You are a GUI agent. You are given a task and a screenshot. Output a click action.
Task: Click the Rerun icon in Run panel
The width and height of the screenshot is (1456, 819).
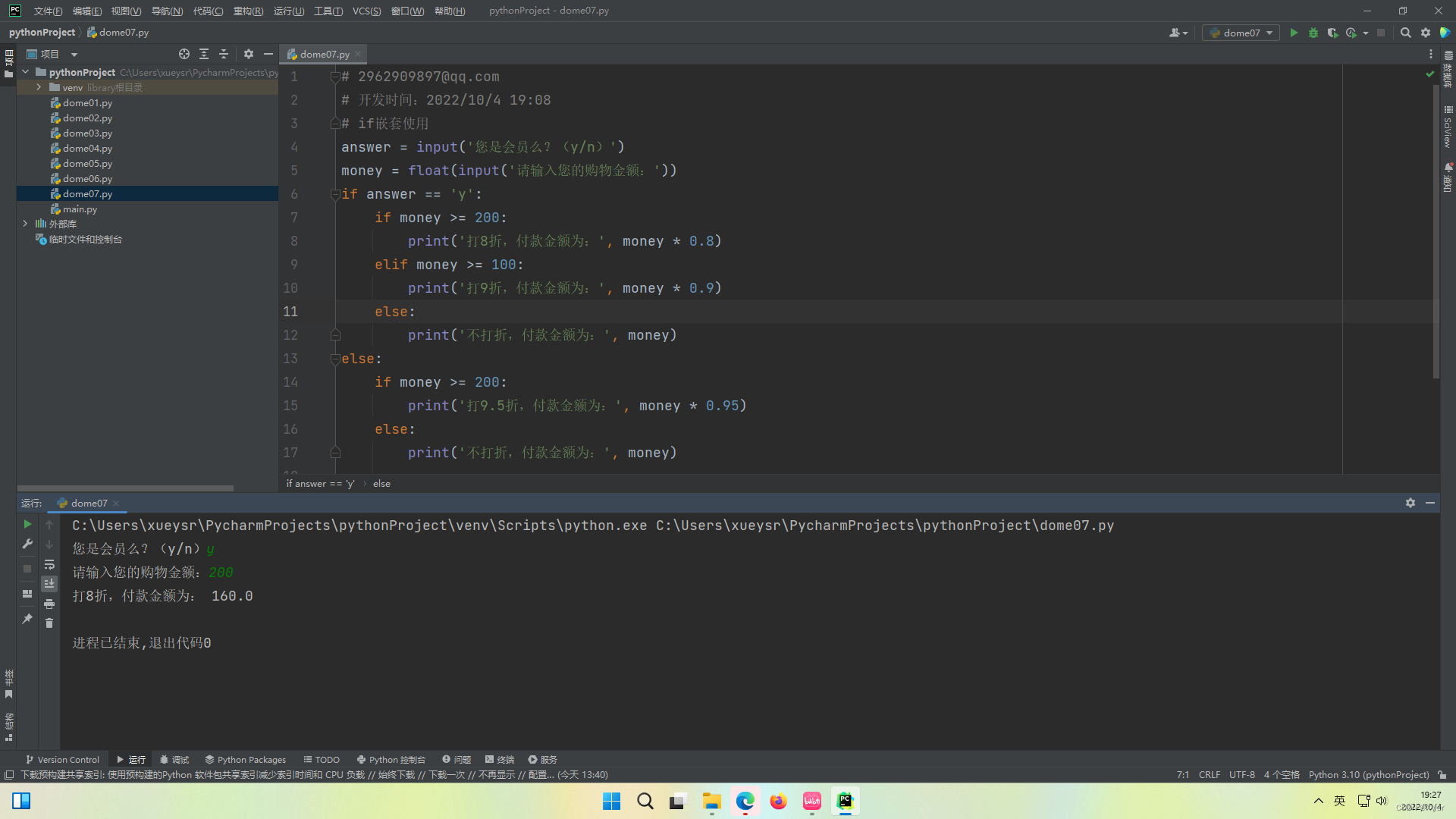(27, 524)
